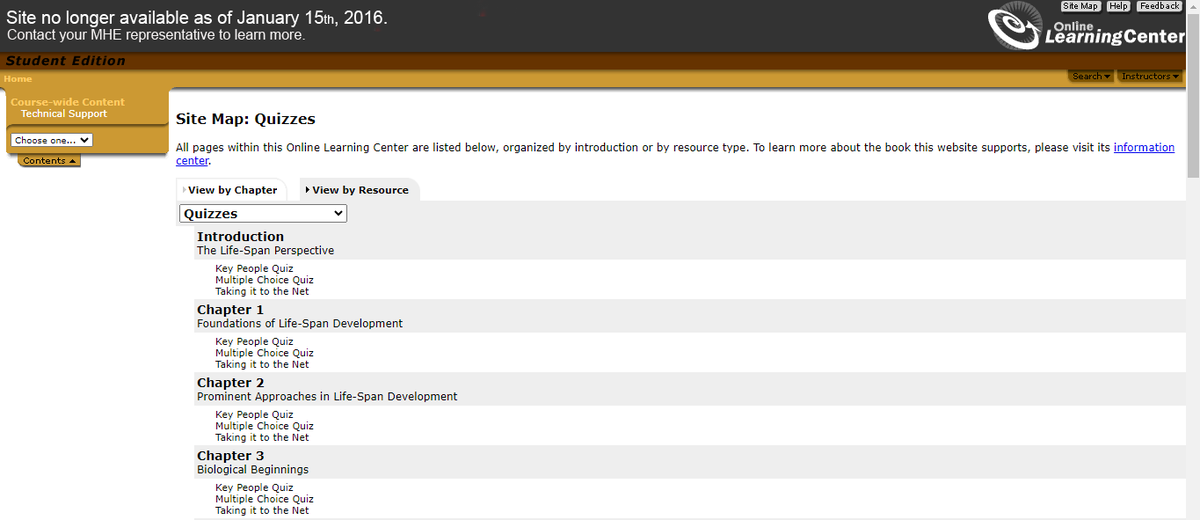Viewport: 1200px width, 520px height.
Task: Go to the Home link
Action: click(18, 79)
